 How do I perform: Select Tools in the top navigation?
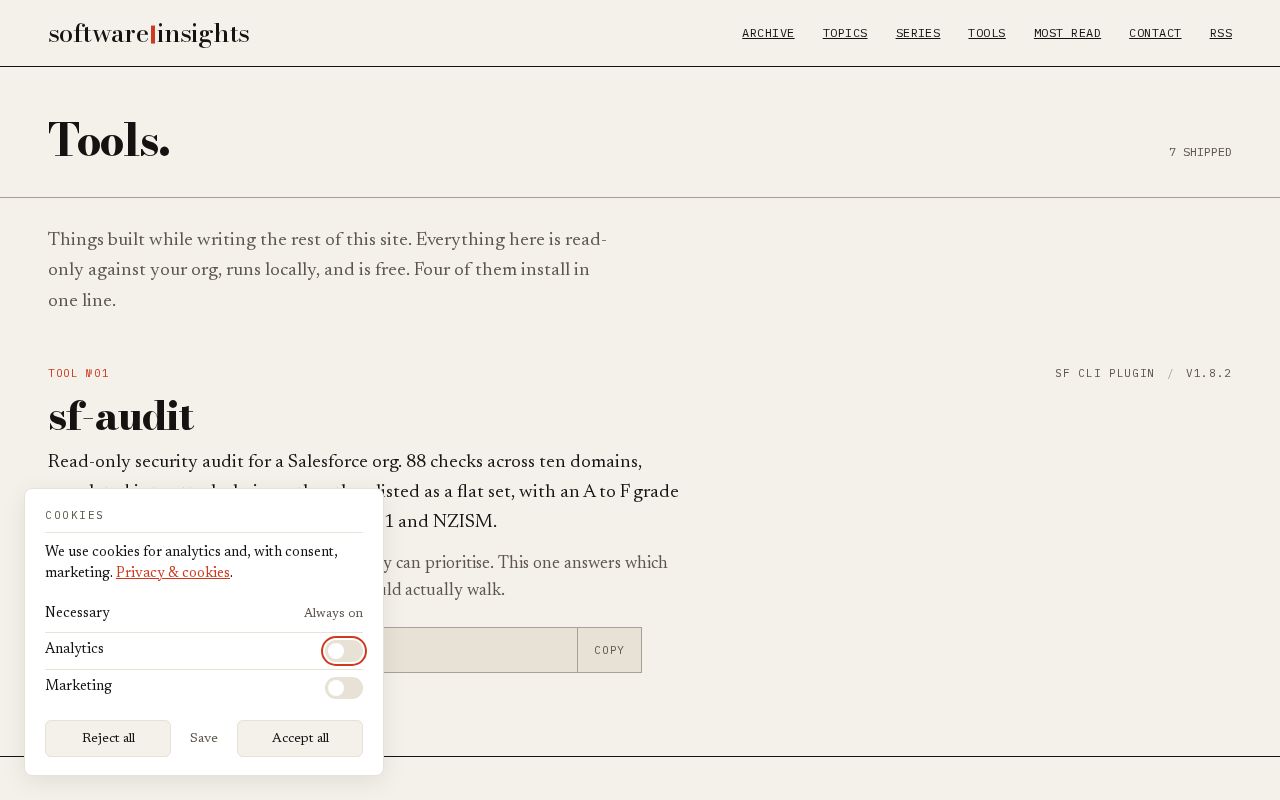point(987,33)
